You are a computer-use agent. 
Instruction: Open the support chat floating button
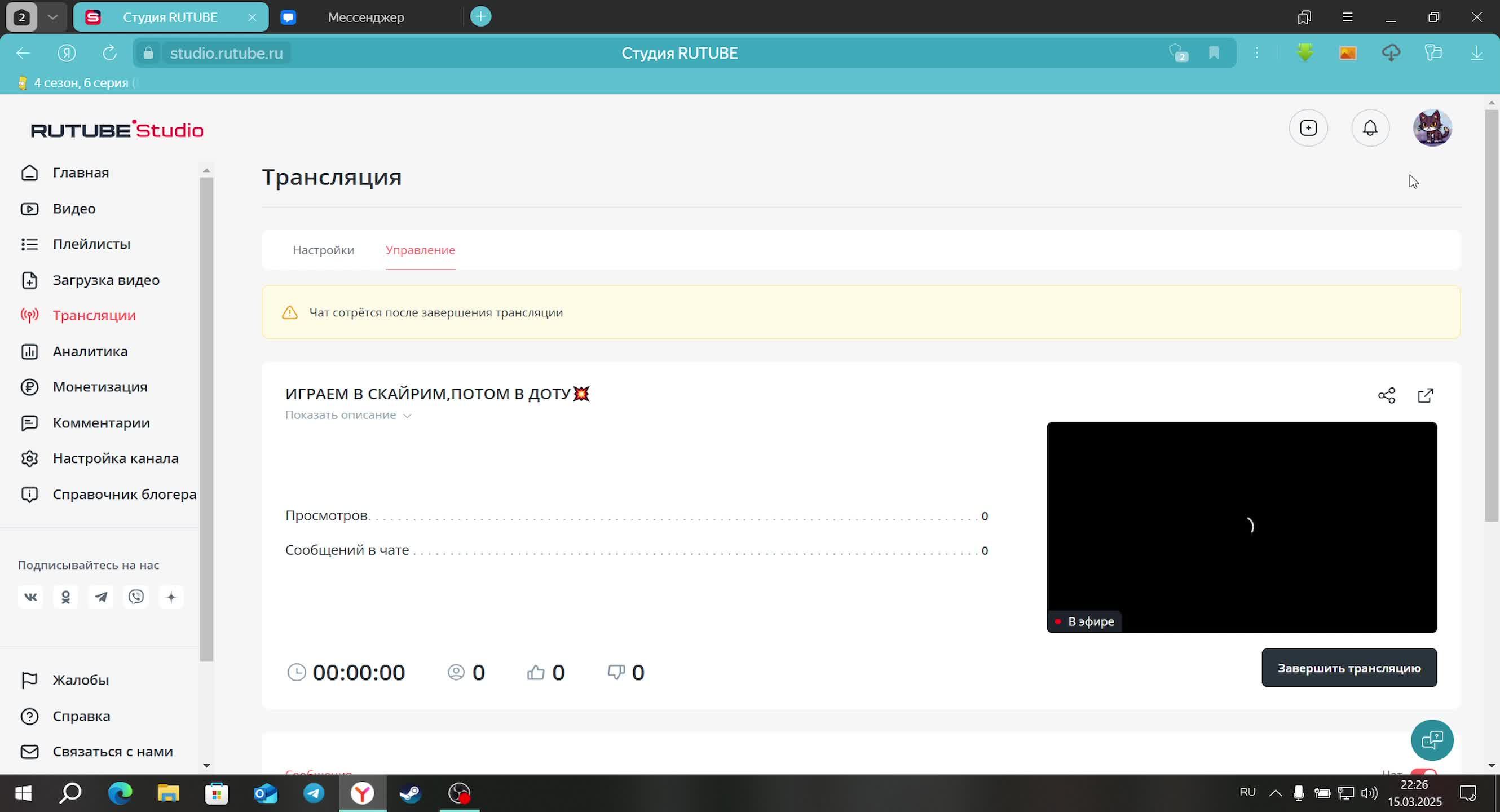[x=1432, y=740]
